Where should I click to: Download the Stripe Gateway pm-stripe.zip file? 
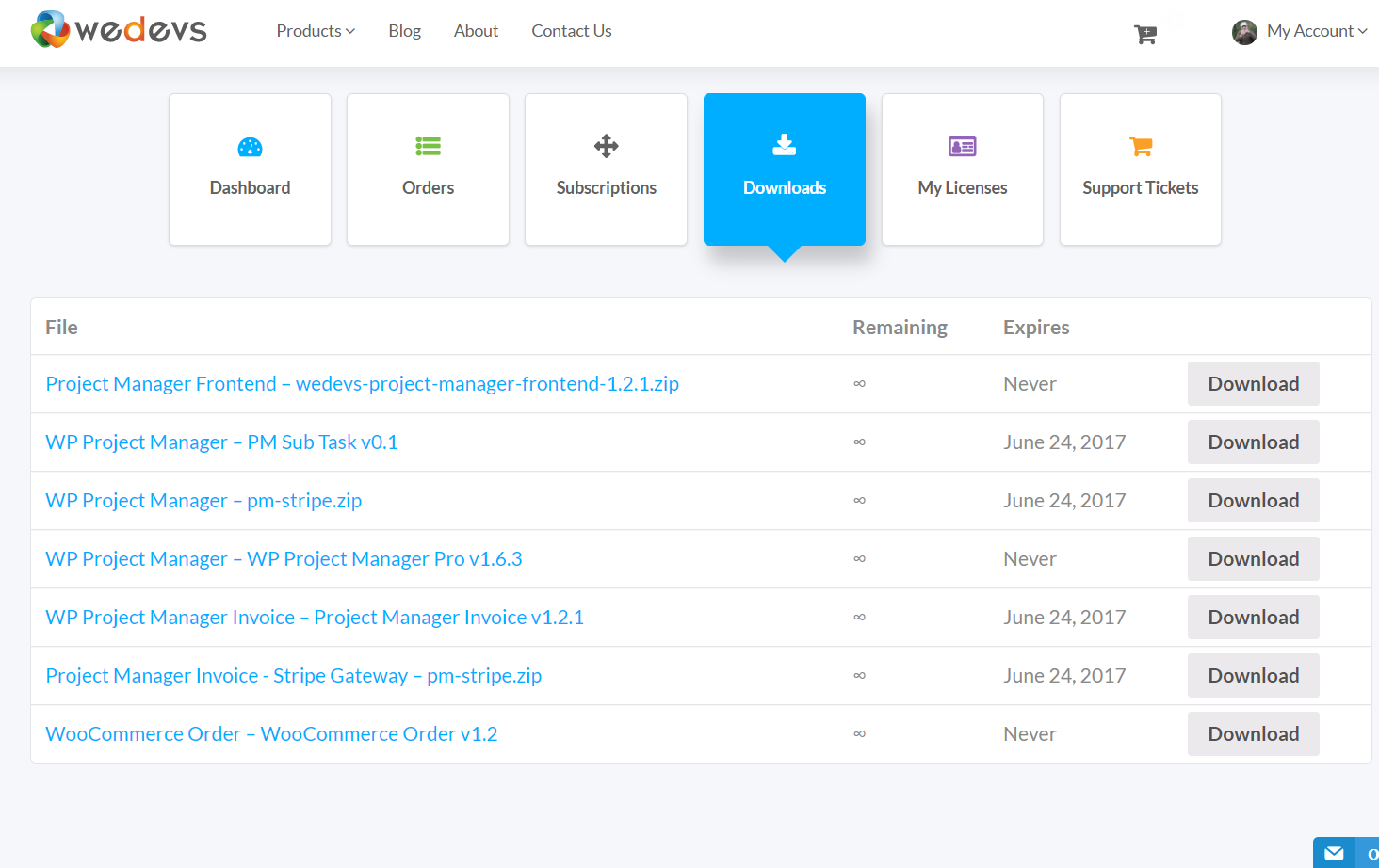click(1254, 676)
